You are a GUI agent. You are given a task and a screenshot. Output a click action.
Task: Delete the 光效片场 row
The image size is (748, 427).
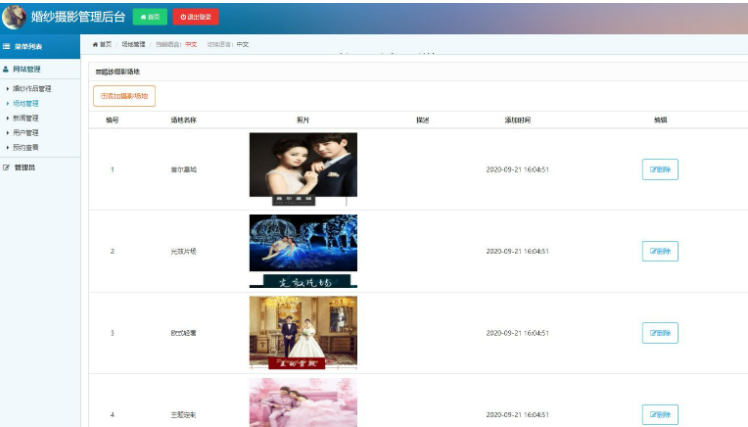[x=660, y=251]
